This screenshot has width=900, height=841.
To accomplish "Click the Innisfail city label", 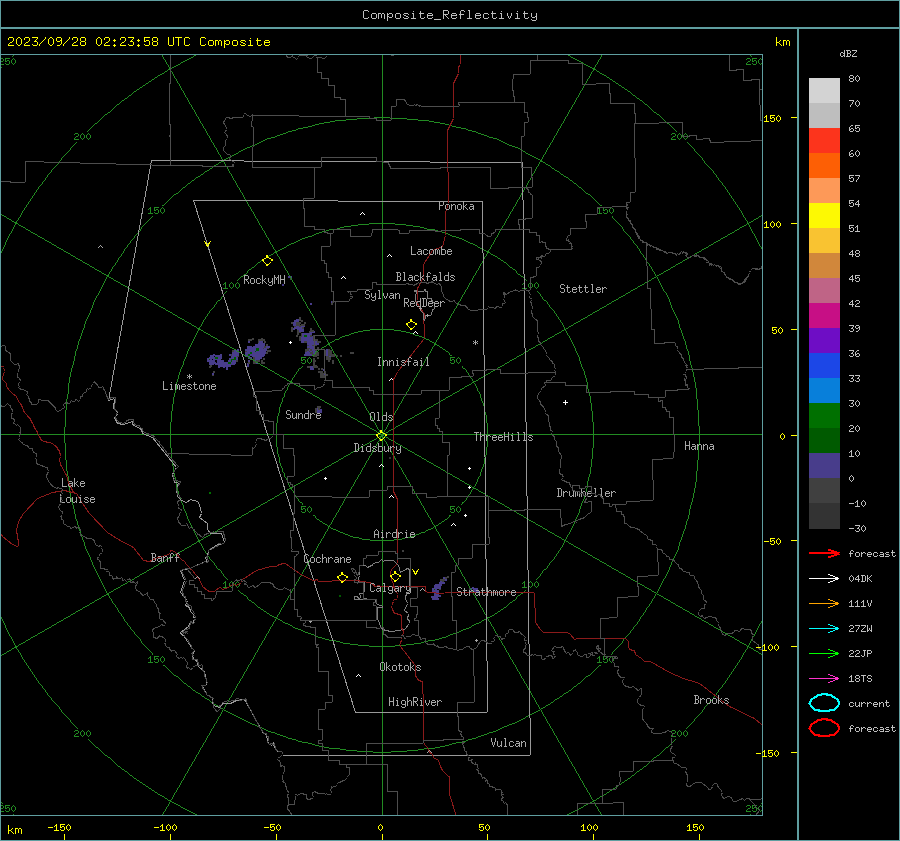I will point(403,362).
